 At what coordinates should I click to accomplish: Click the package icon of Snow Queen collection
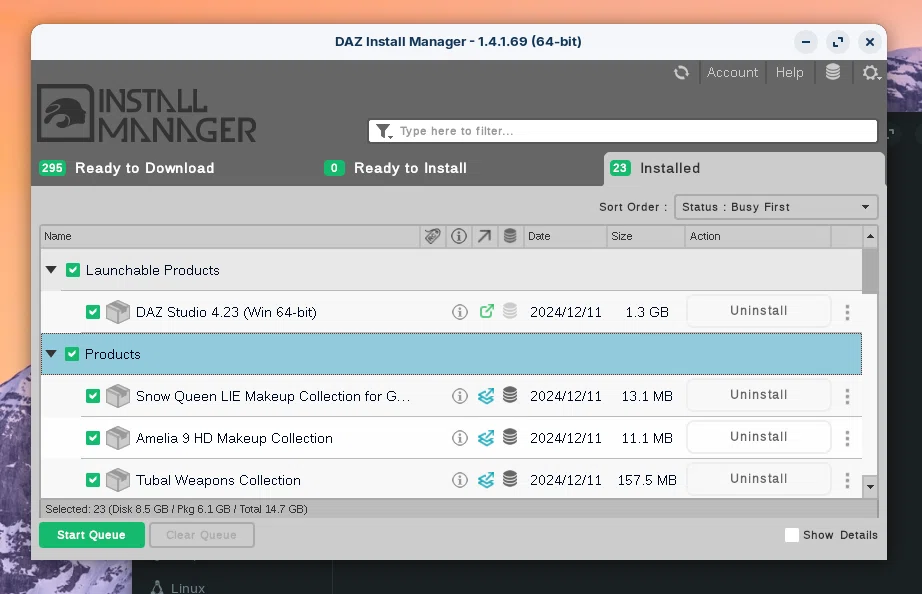(x=118, y=396)
